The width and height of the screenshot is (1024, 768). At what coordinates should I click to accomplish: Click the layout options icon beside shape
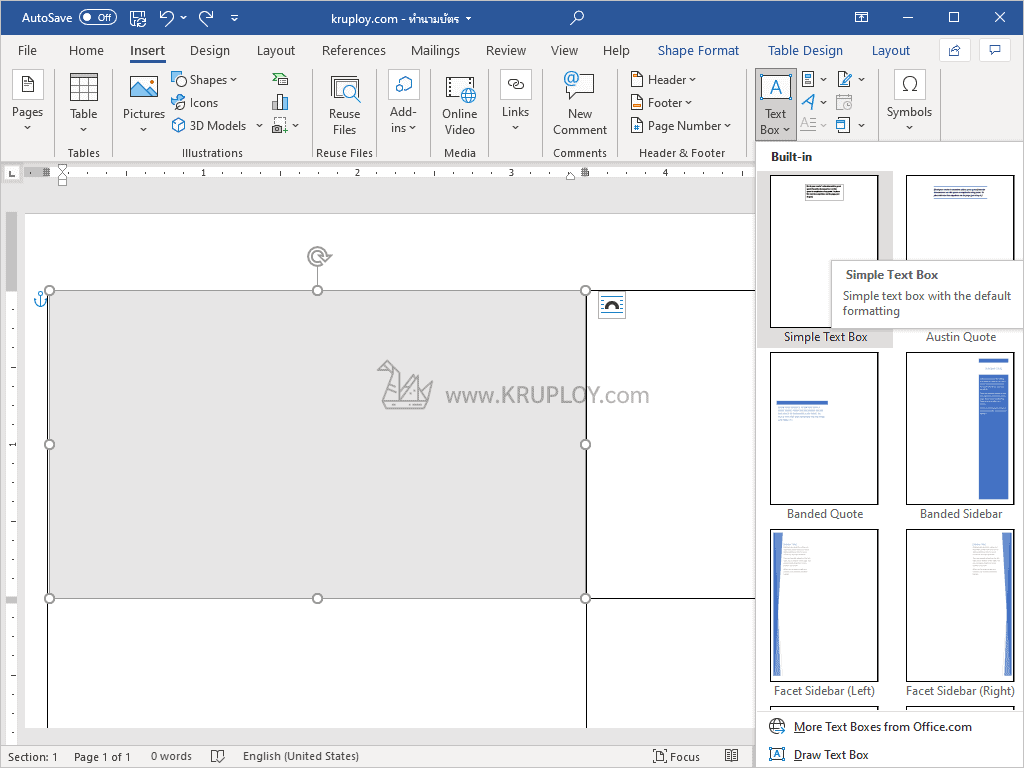click(x=612, y=306)
